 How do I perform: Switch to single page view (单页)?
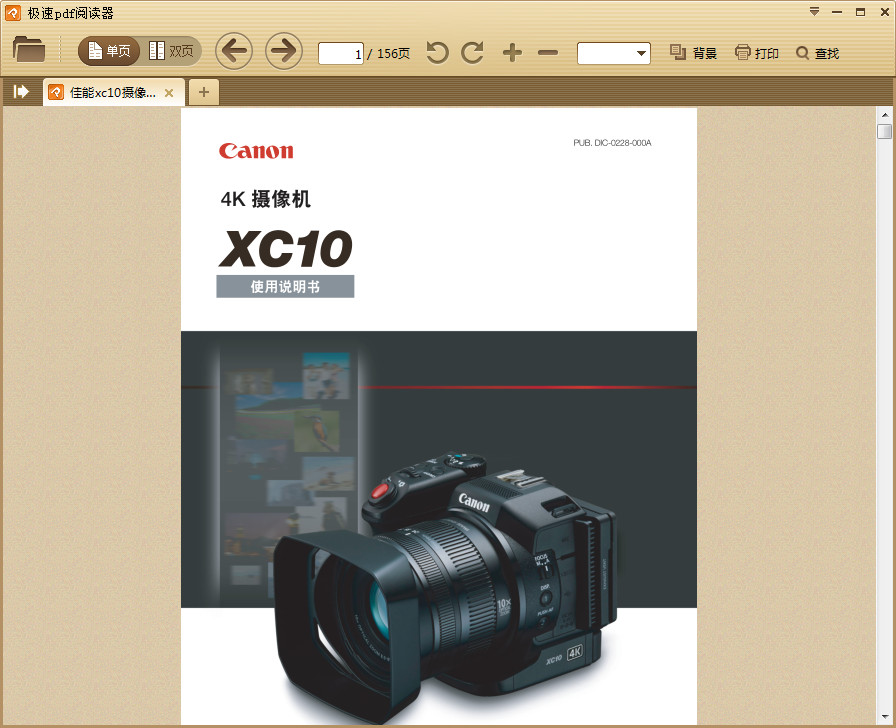109,51
